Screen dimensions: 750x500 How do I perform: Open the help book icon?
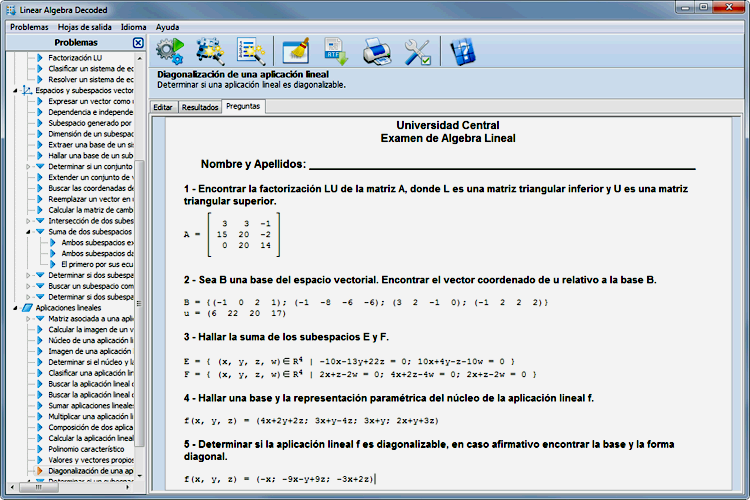[x=463, y=52]
